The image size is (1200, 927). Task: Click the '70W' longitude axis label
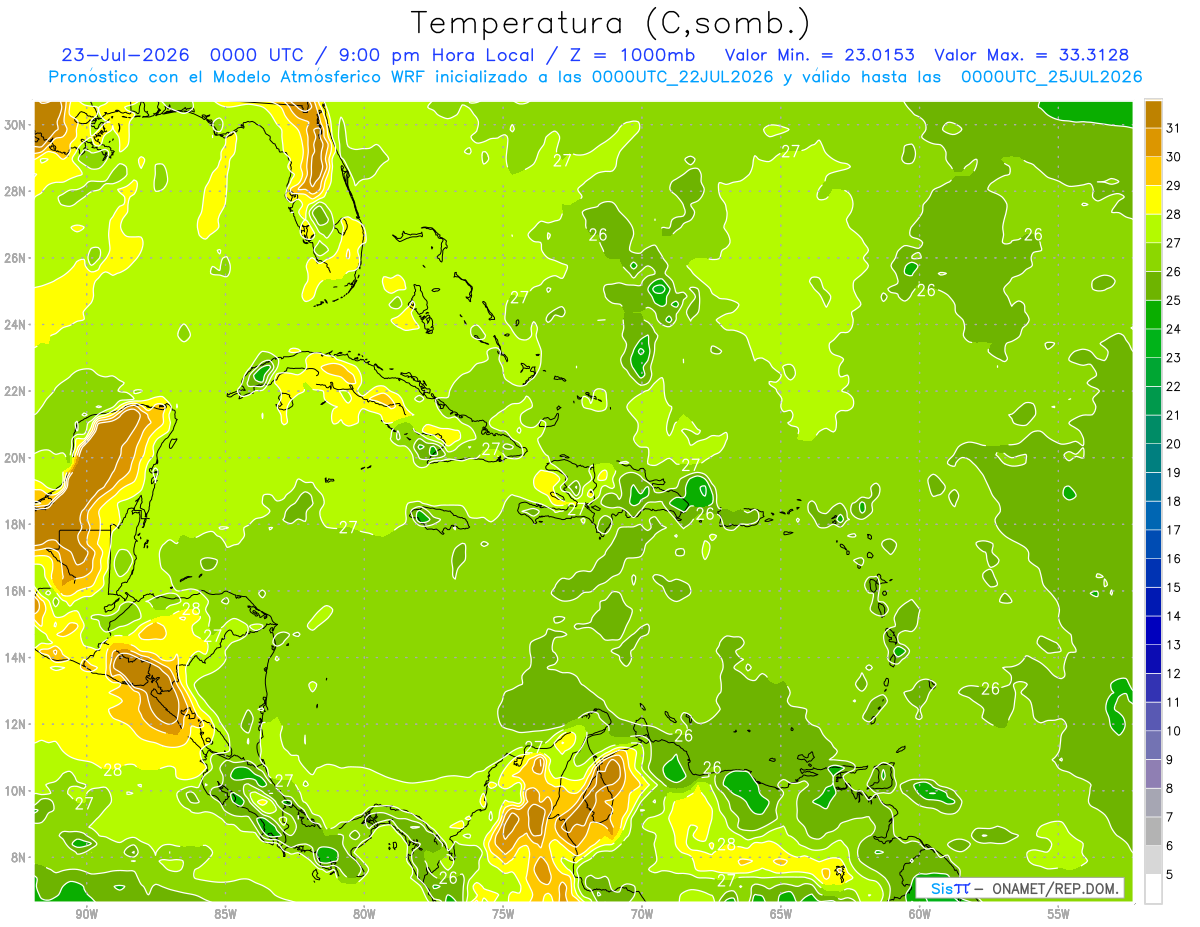click(642, 914)
